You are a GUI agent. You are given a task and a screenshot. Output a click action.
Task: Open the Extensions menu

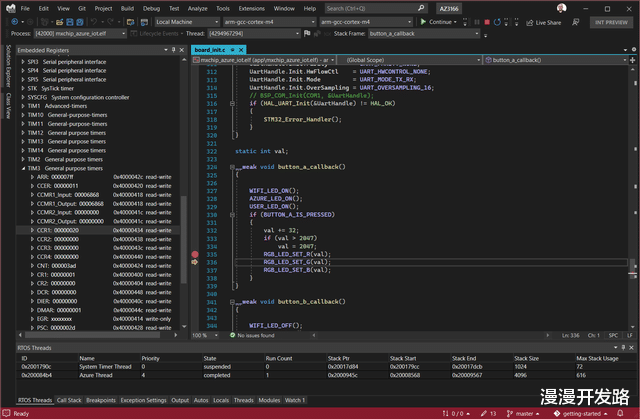tap(251, 8)
